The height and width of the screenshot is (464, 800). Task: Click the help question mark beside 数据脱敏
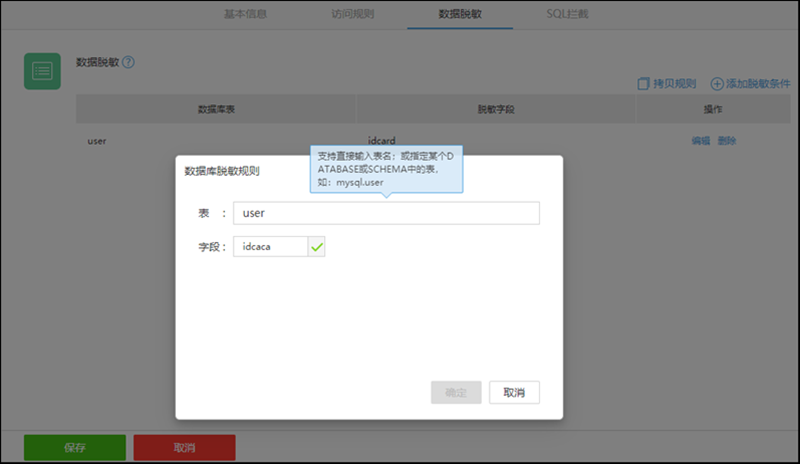128,62
